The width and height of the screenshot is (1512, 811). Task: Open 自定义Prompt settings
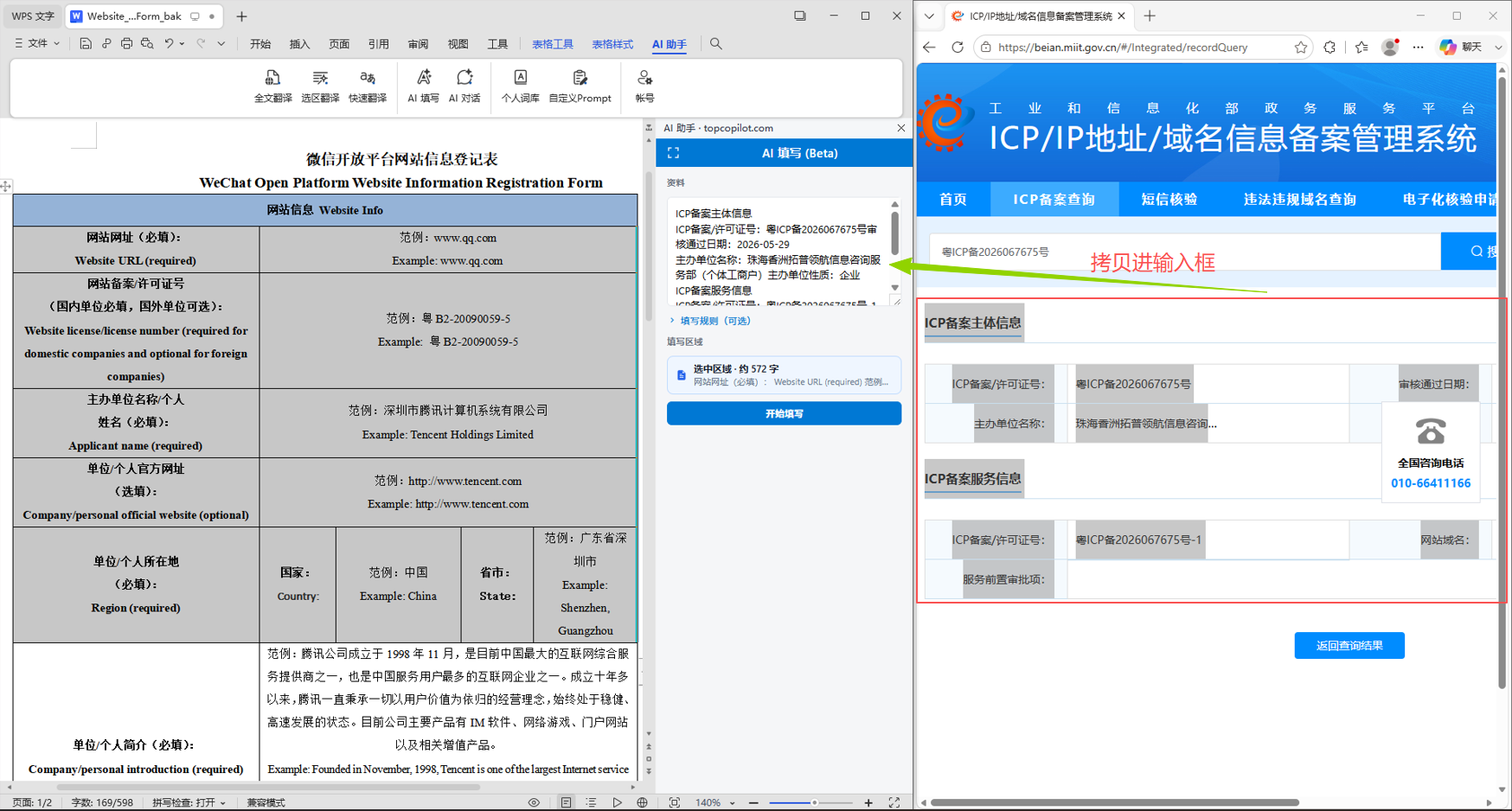(580, 86)
